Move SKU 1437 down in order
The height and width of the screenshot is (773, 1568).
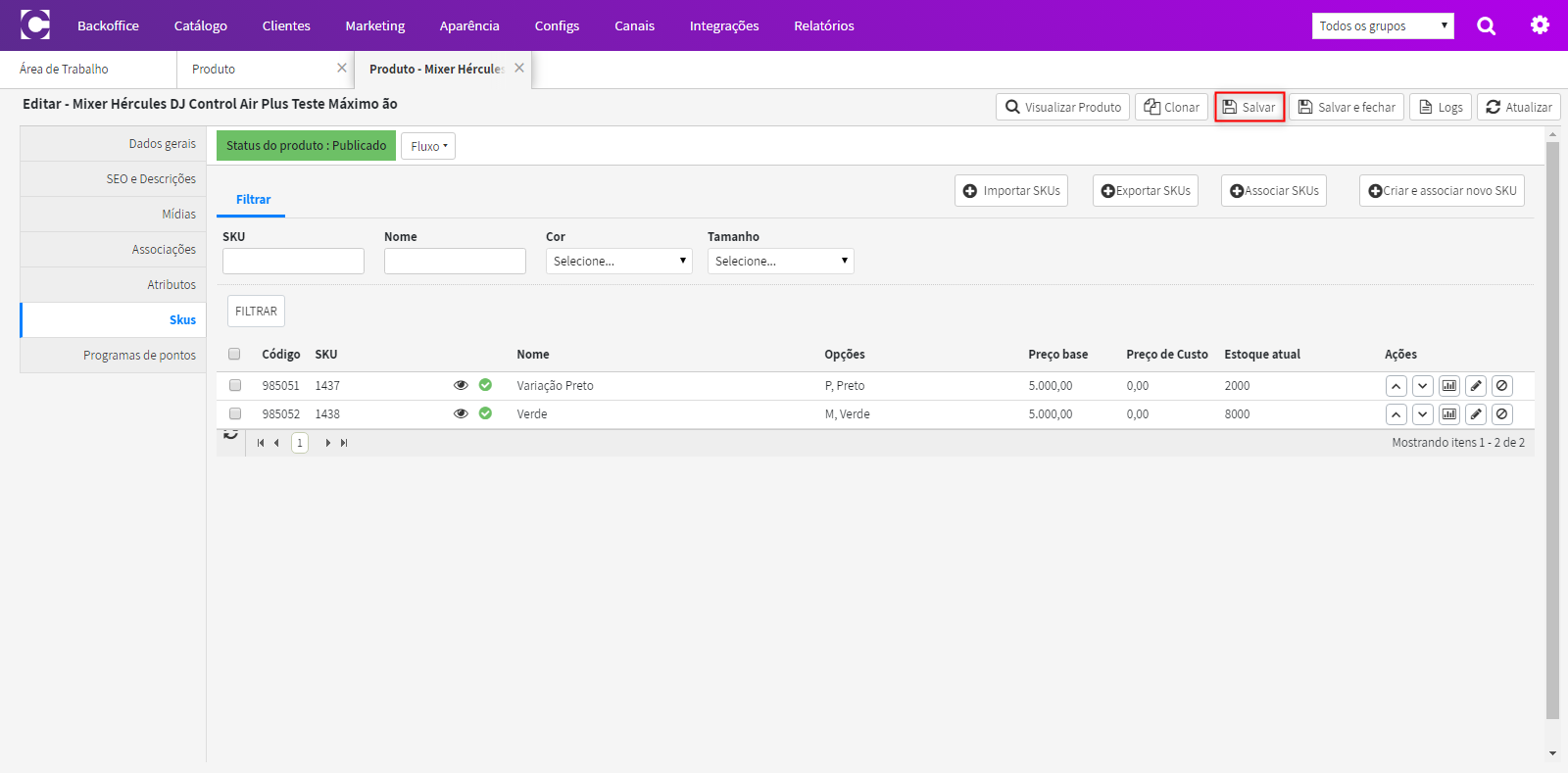click(x=1423, y=386)
